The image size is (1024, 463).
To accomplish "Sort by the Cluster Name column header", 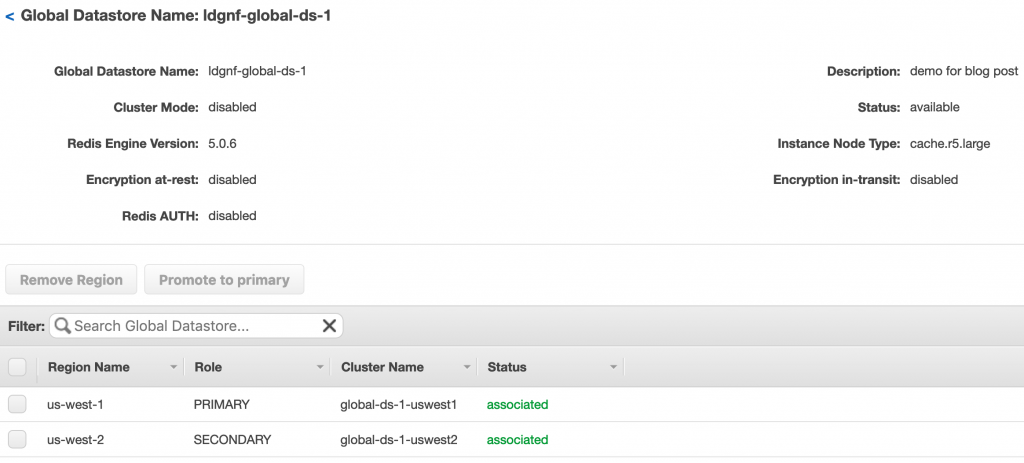I will click(x=382, y=367).
